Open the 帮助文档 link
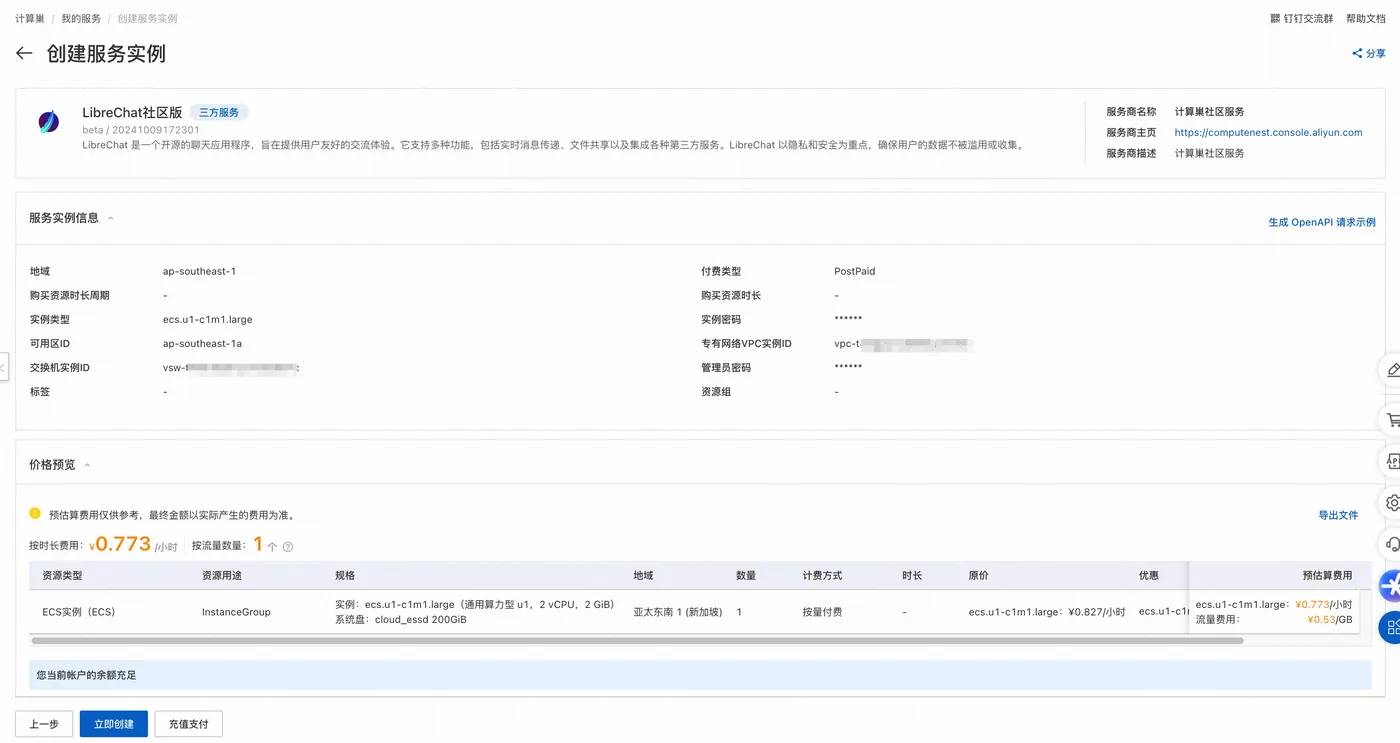Image resolution: width=1400 pixels, height=743 pixels. point(1366,19)
